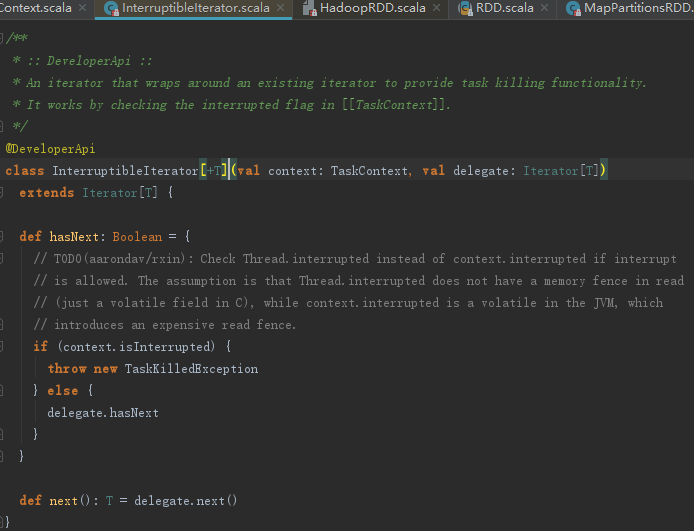Click the delegate.hasNext expression
The width and height of the screenshot is (694, 531).
pyautogui.click(x=103, y=413)
